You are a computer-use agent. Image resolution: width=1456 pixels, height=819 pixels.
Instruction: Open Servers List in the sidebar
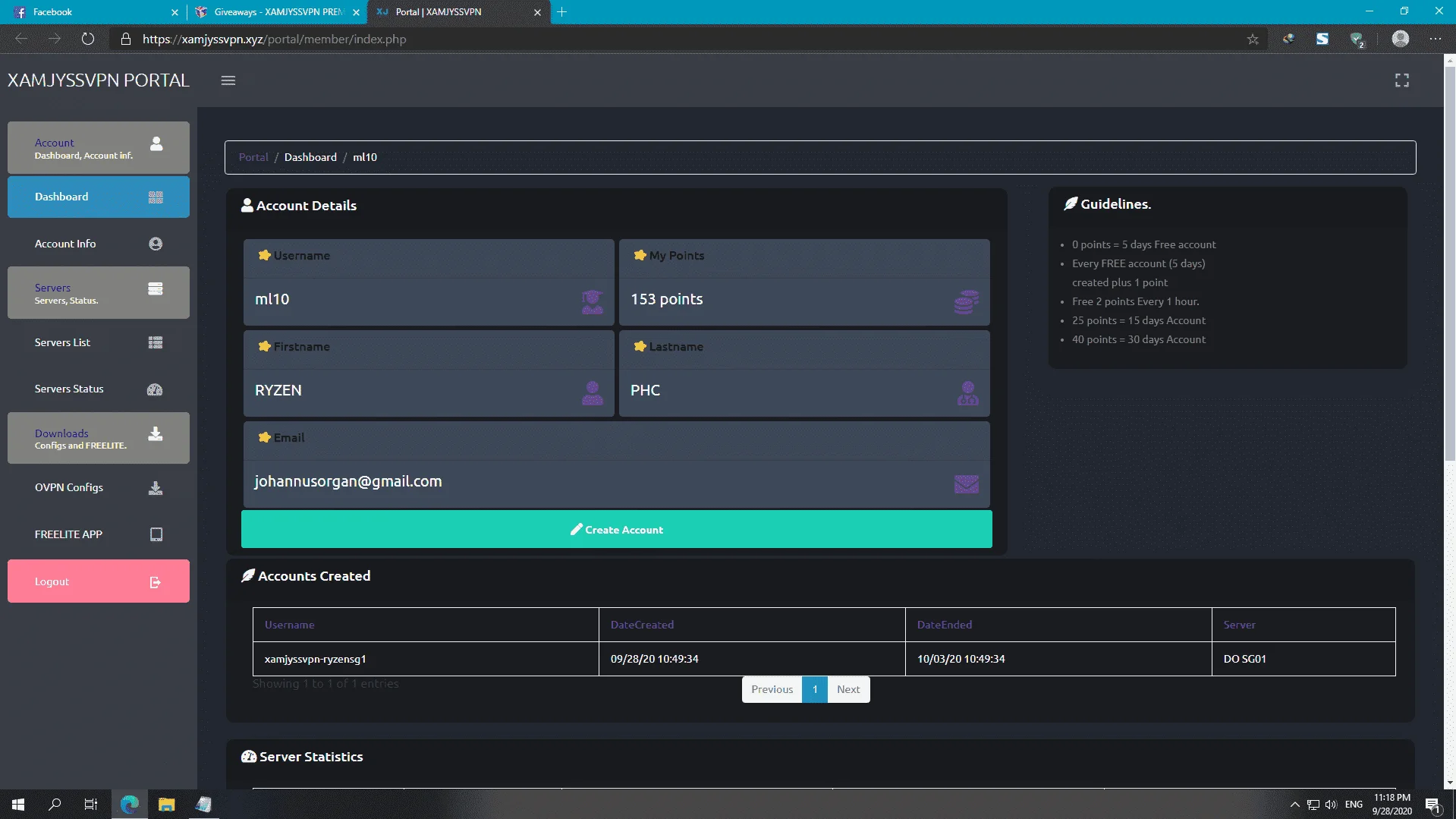99,342
